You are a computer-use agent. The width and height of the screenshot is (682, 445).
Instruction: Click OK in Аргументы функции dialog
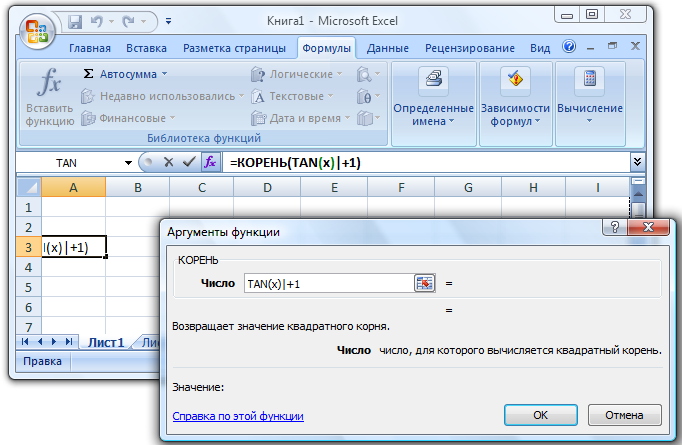(x=541, y=415)
